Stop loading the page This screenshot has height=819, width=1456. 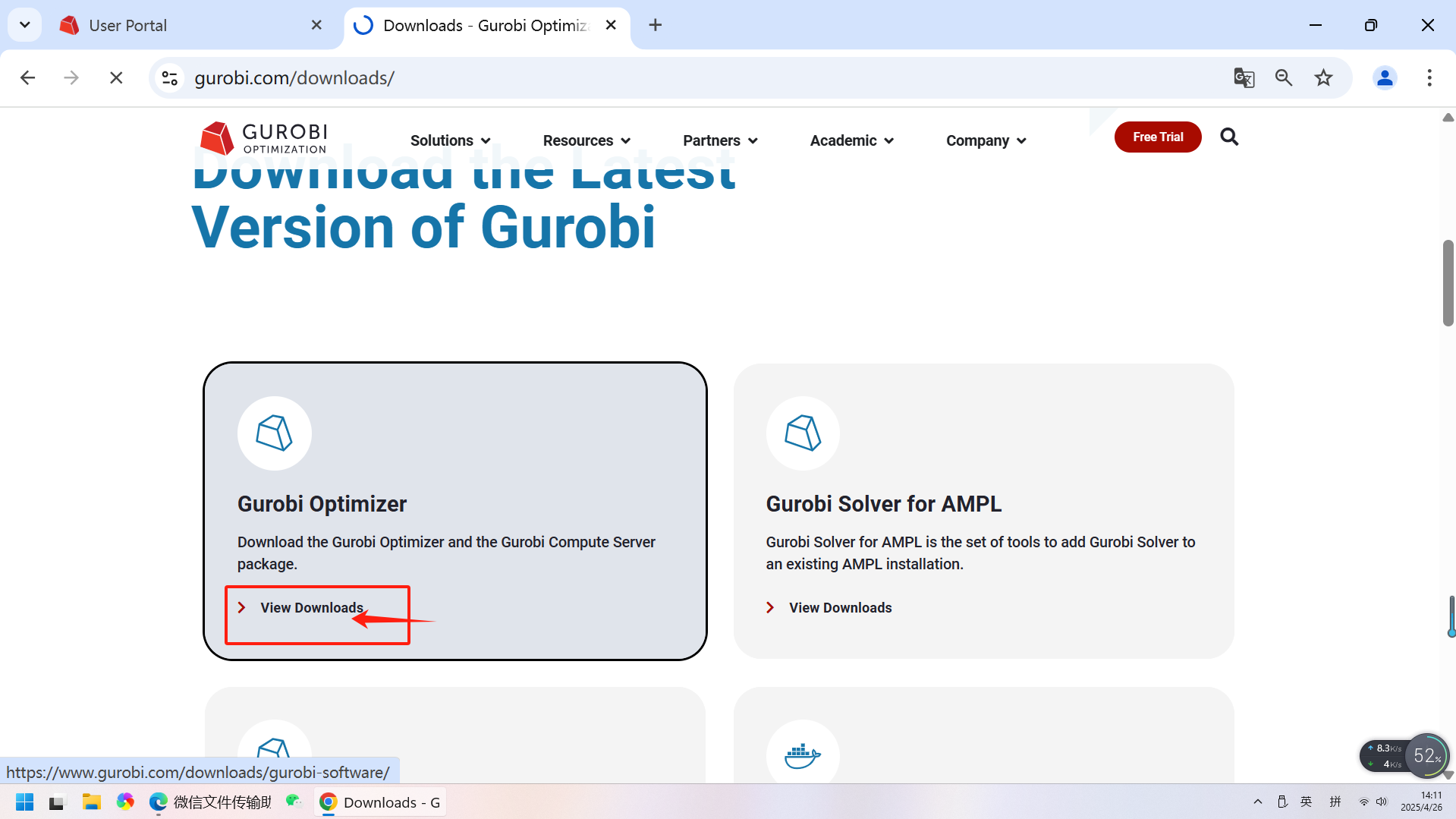(116, 77)
